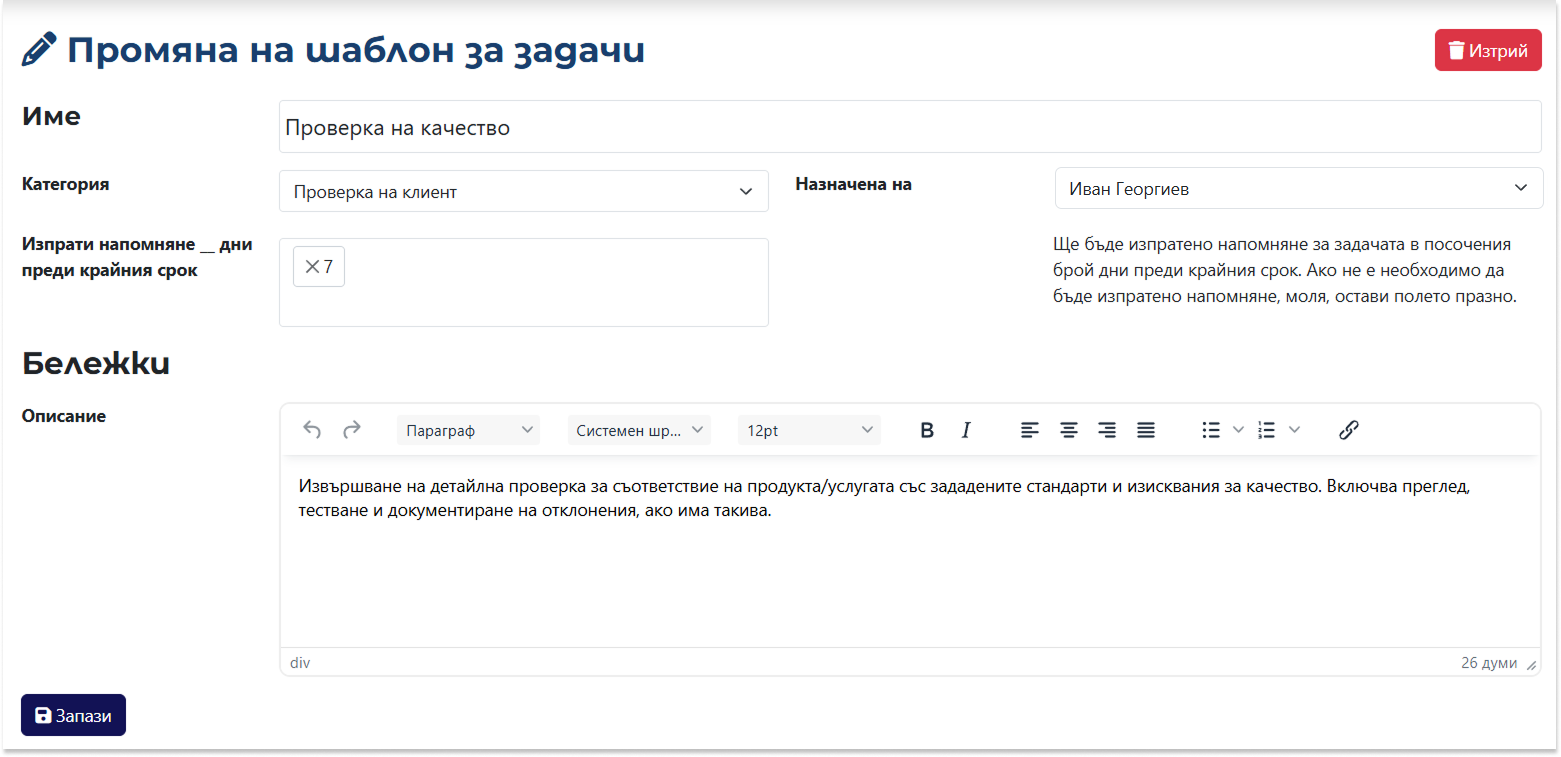The height and width of the screenshot is (757, 1561).
Task: Click the editor resize handle corner
Action: [x=1531, y=664]
